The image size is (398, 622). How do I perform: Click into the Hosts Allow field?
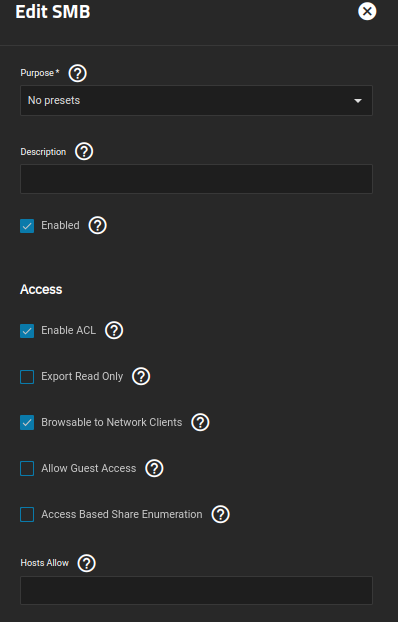click(196, 590)
